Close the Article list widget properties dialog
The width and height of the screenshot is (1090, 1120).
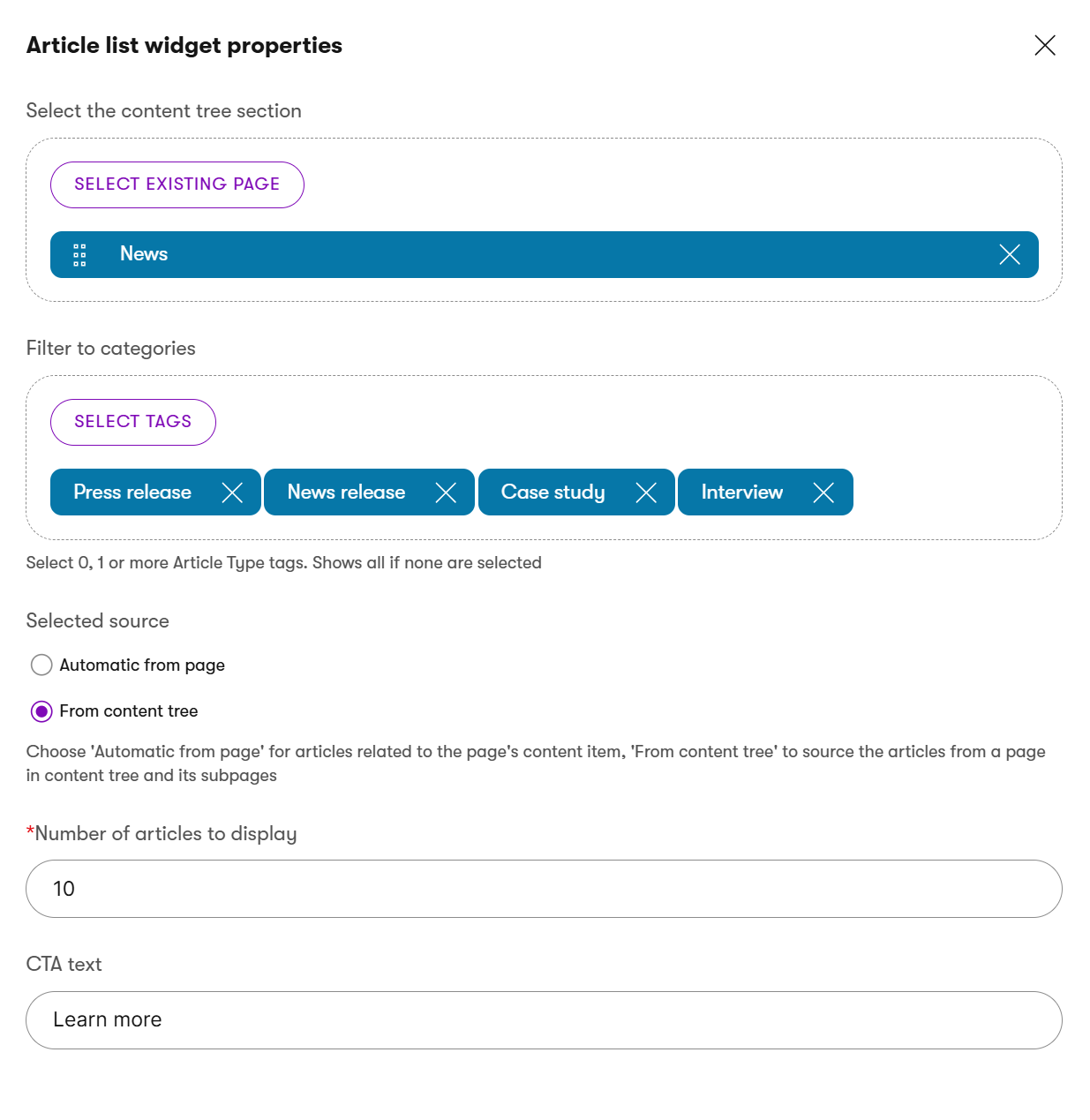pos(1044,46)
